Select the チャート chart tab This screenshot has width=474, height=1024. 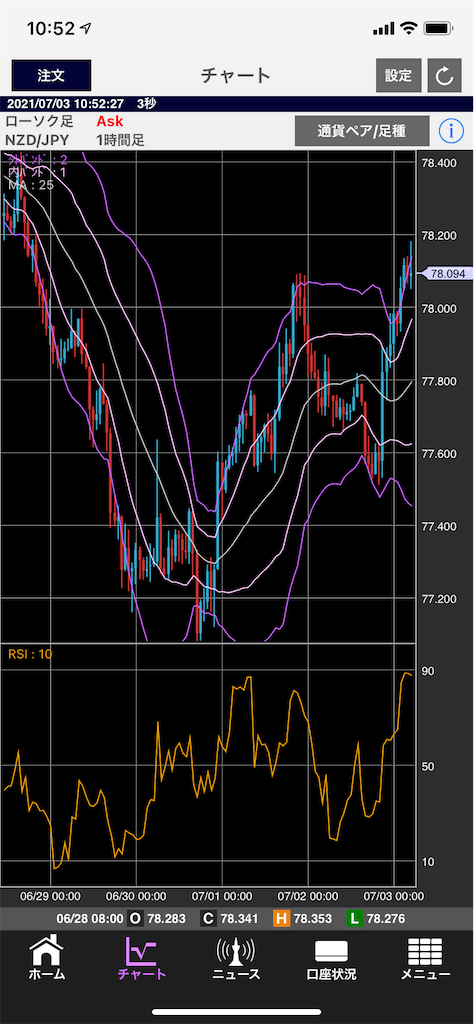click(x=142, y=958)
